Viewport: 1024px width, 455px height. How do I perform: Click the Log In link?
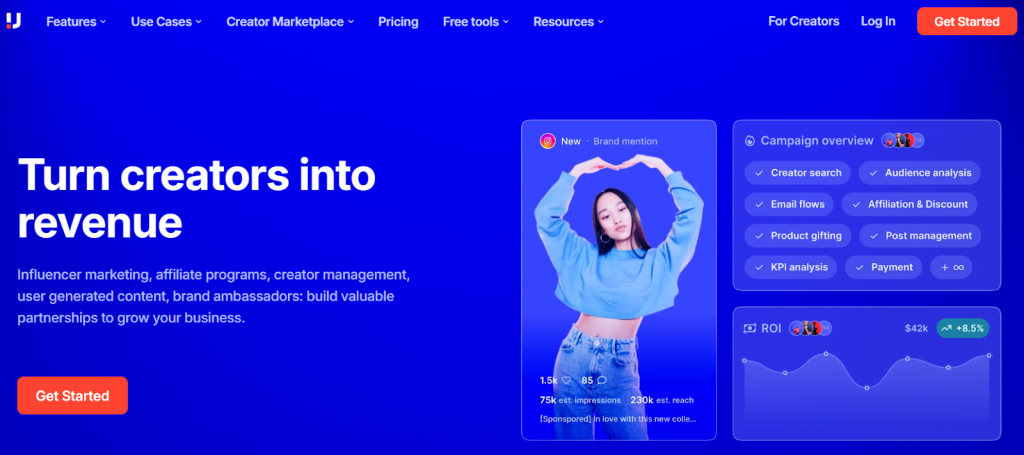coord(878,22)
